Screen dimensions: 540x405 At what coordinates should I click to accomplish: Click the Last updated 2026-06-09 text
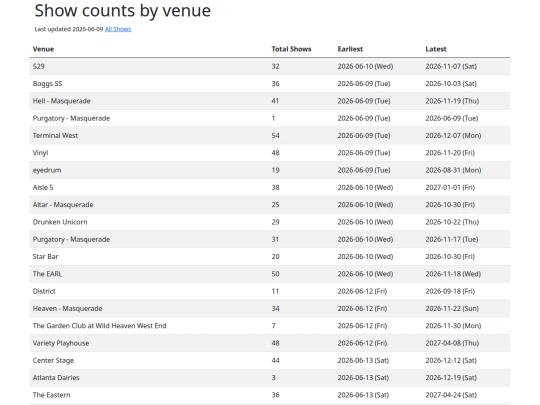[69, 29]
